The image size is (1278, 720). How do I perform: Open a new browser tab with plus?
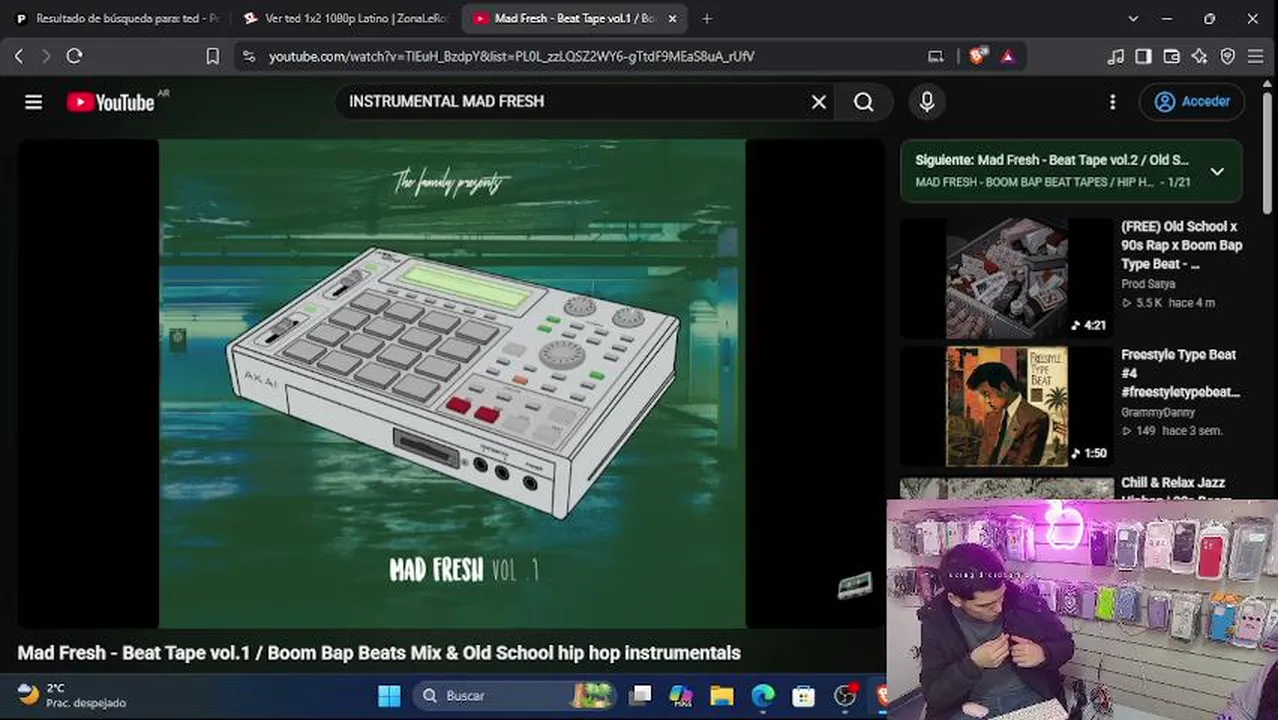(x=707, y=18)
